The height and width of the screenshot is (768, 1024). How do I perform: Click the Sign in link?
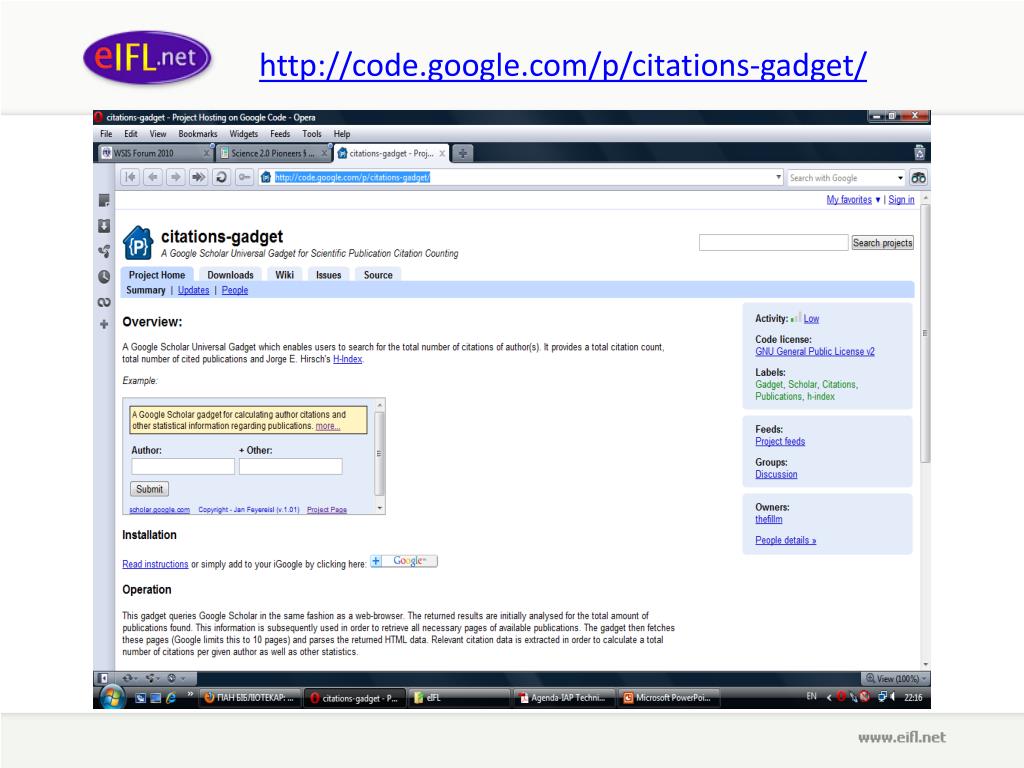tap(901, 200)
